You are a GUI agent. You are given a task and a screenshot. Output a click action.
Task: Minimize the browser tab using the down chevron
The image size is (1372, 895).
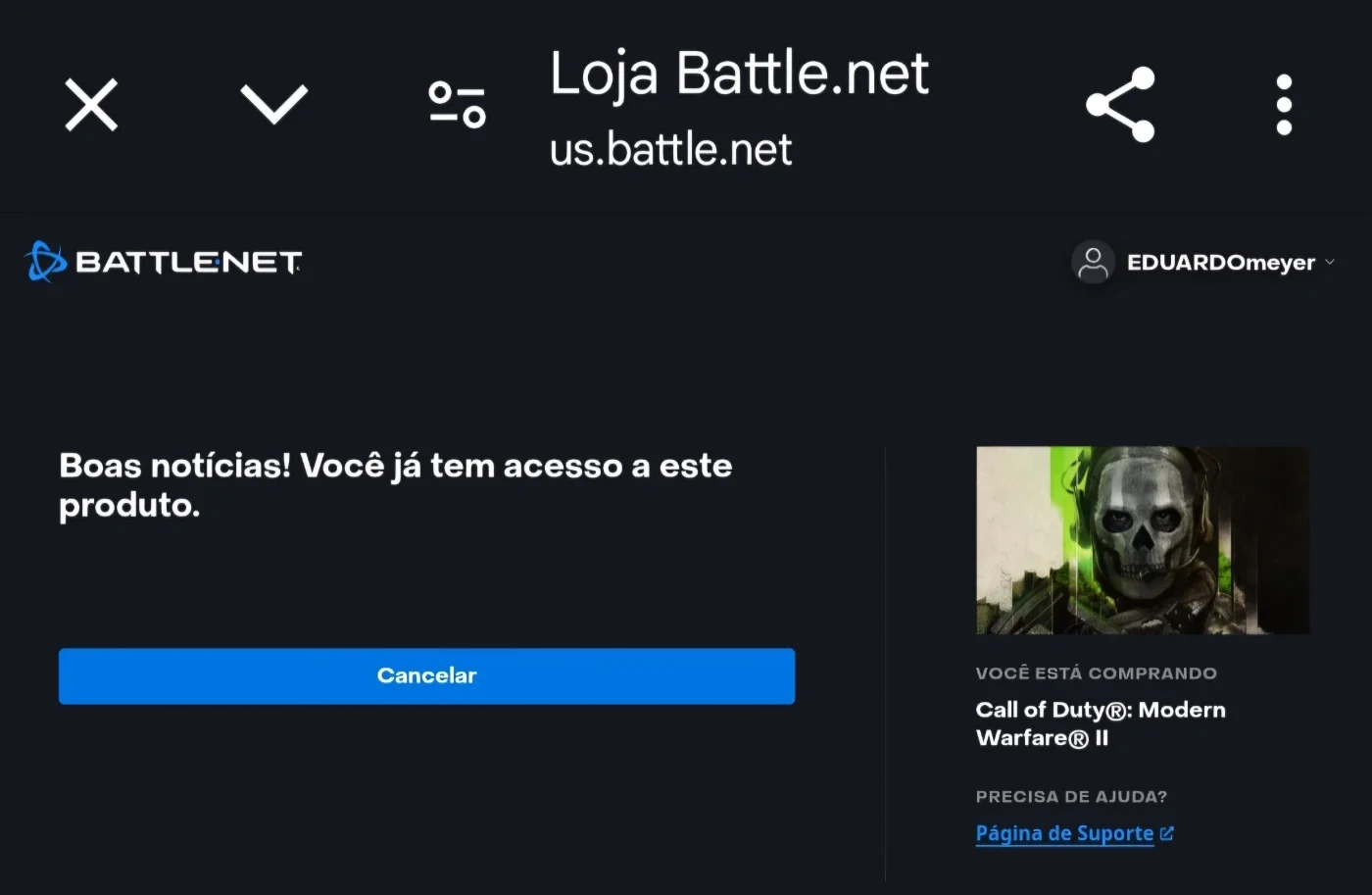(274, 104)
